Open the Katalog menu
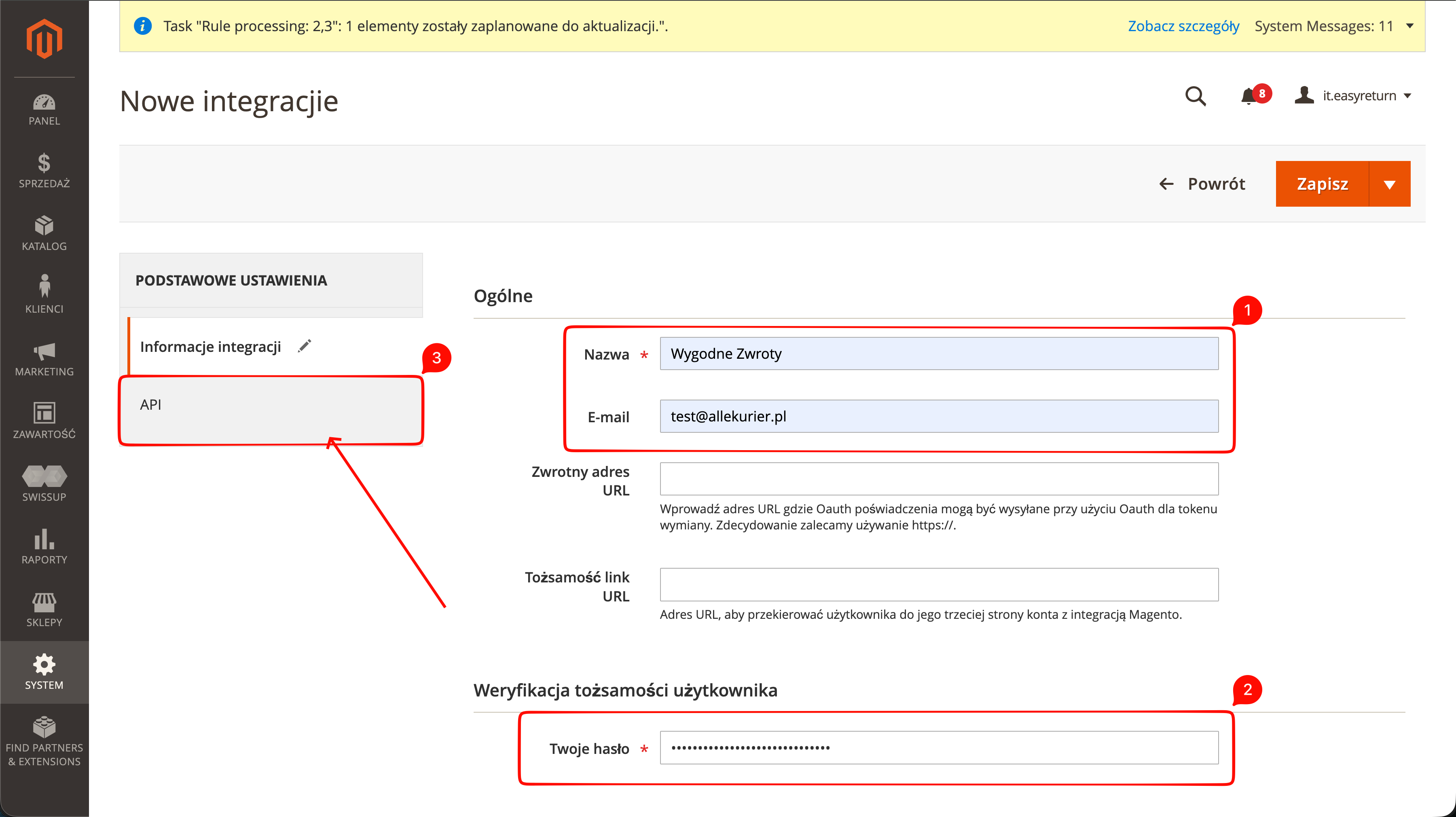The image size is (1456, 817). click(44, 233)
